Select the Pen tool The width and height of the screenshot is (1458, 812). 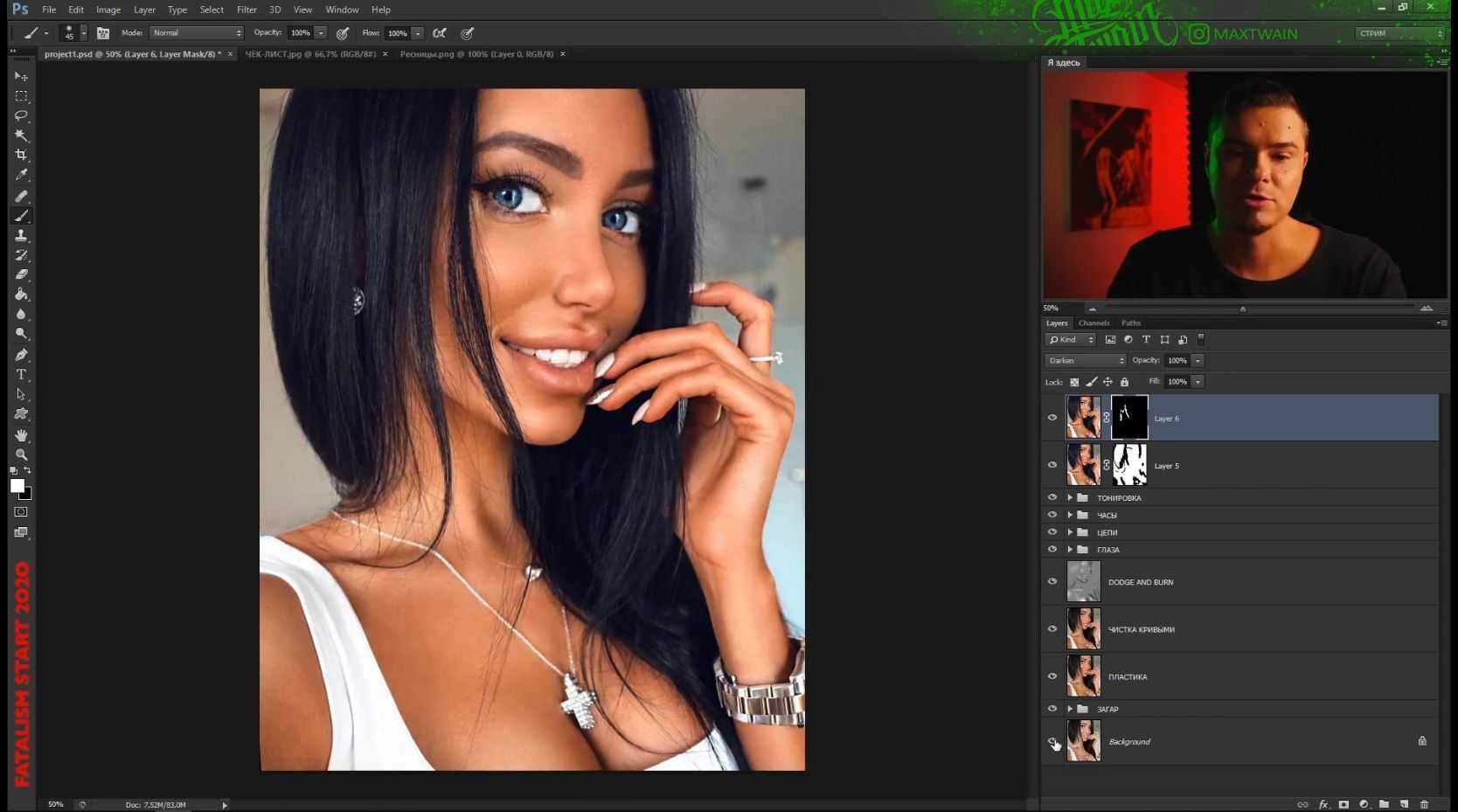21,355
